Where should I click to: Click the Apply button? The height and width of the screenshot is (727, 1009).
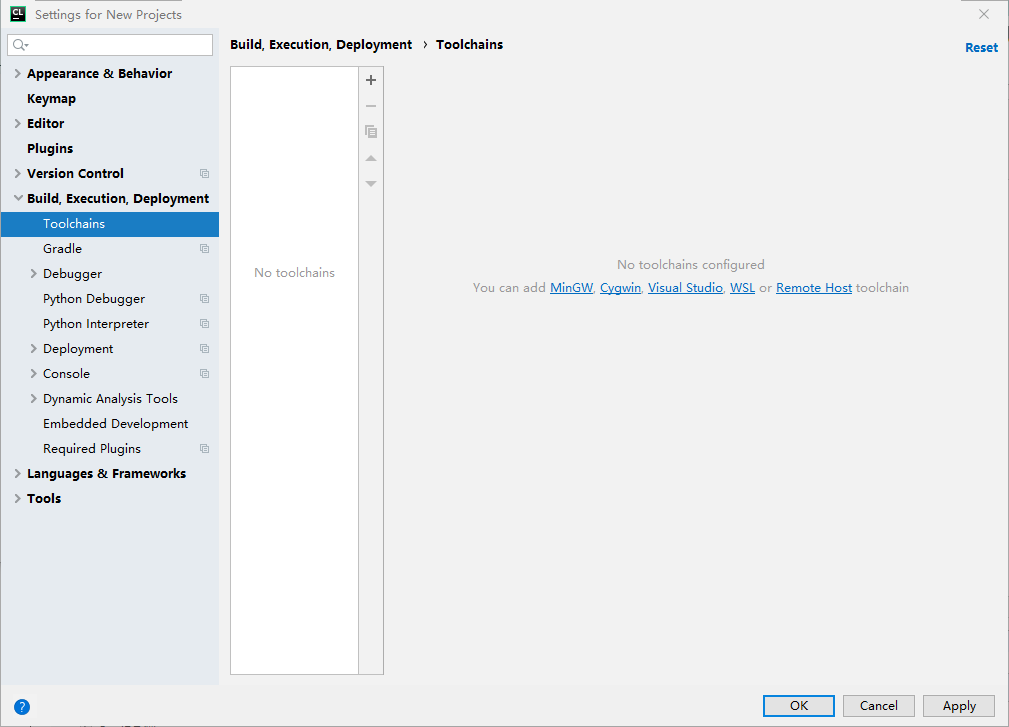(959, 706)
